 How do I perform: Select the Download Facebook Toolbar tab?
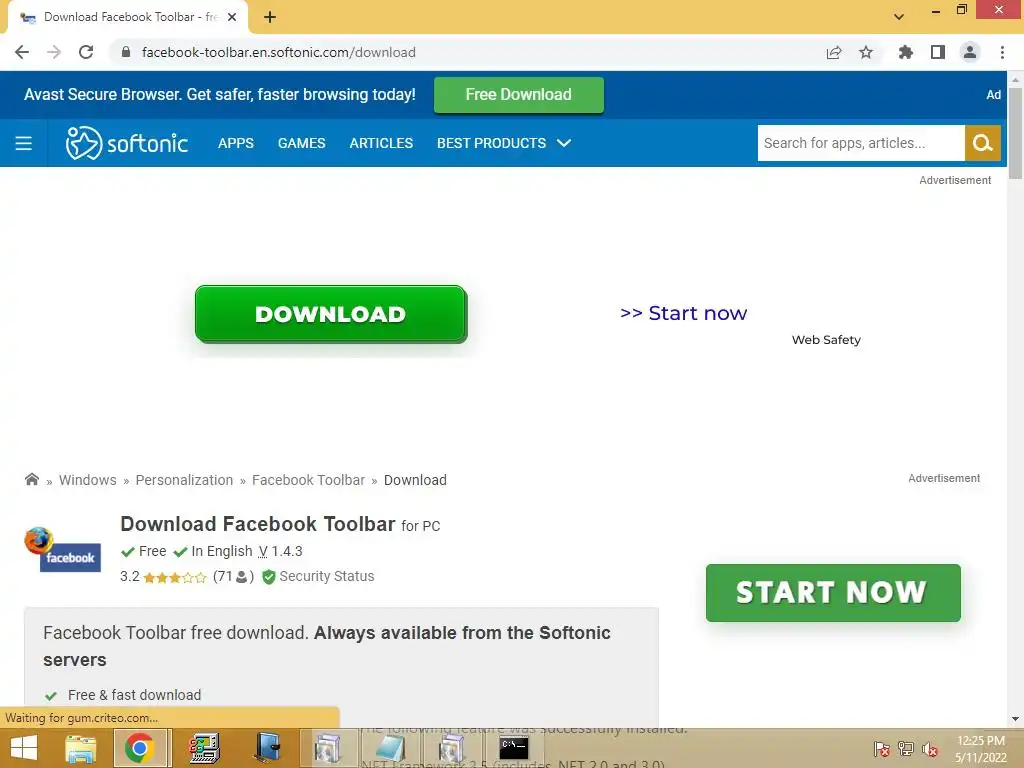[x=129, y=17]
